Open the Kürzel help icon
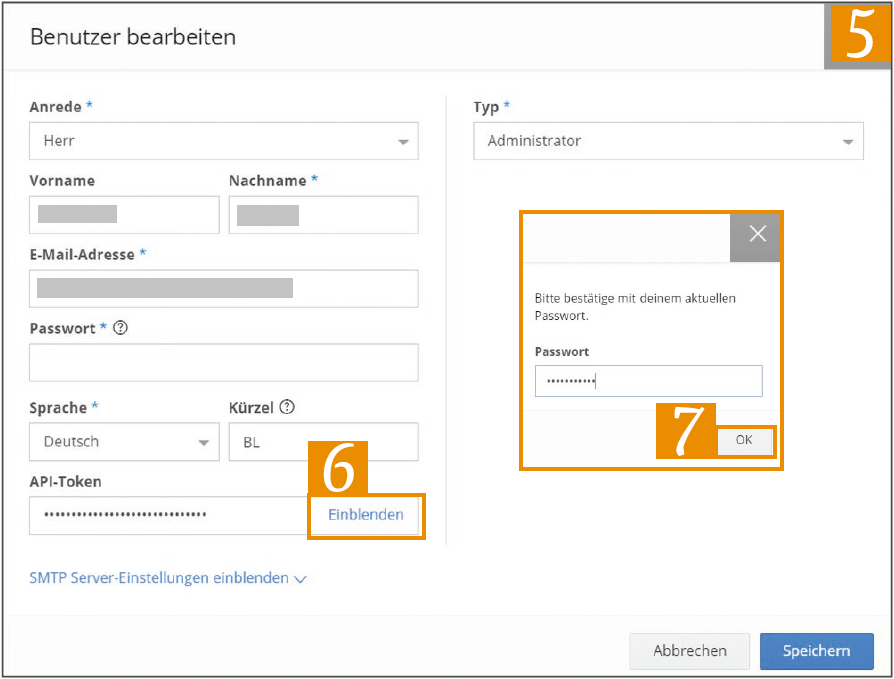Viewport: 894px width, 679px height. click(x=287, y=407)
